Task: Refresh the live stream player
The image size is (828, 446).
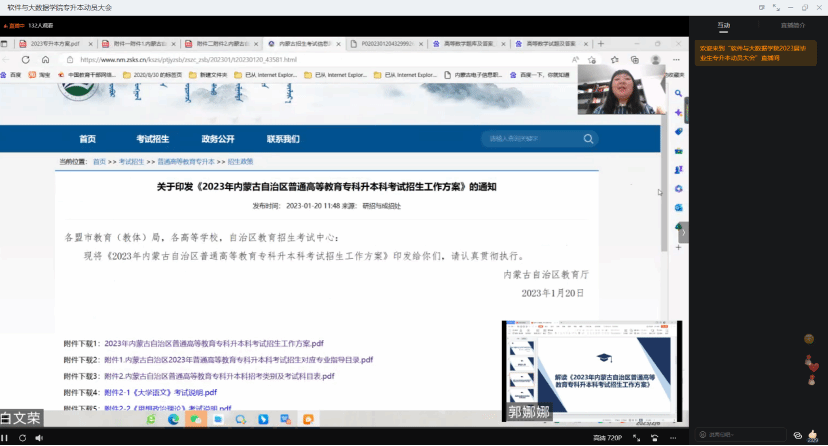Action: [24, 437]
